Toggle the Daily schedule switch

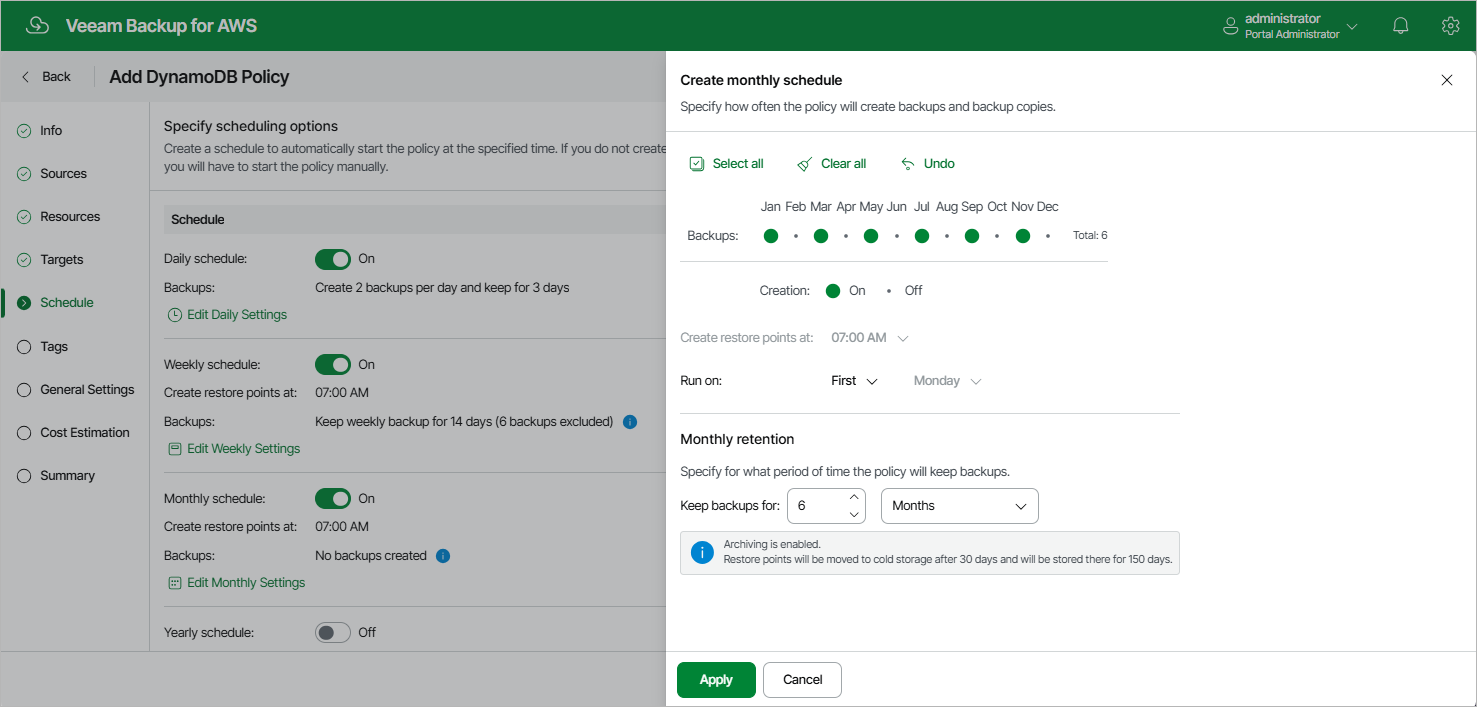click(x=333, y=259)
